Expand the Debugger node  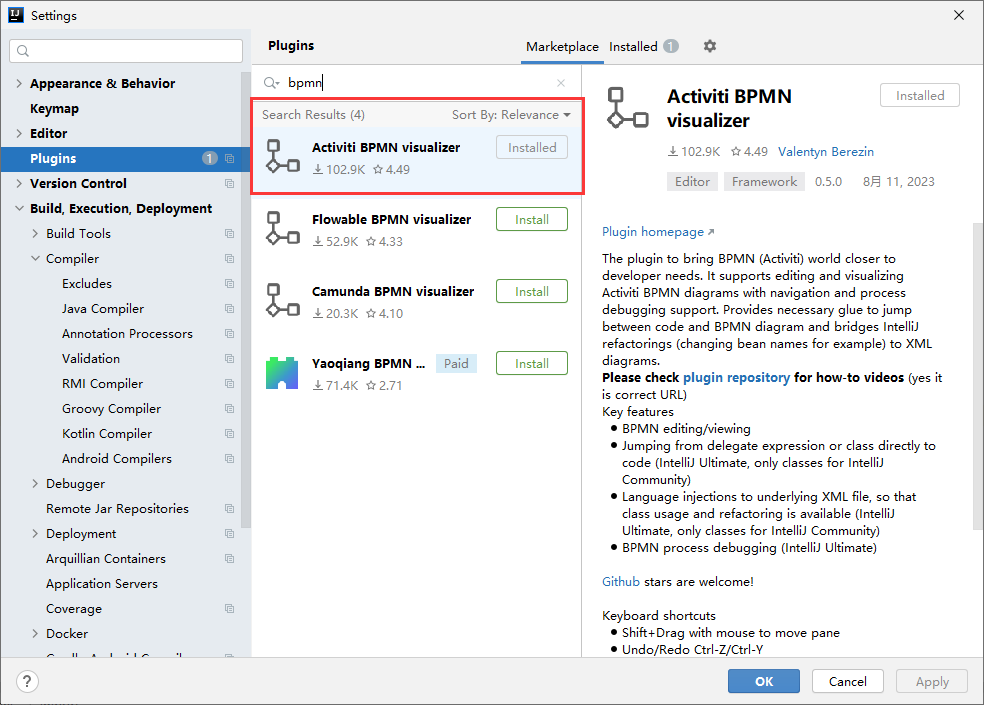35,483
